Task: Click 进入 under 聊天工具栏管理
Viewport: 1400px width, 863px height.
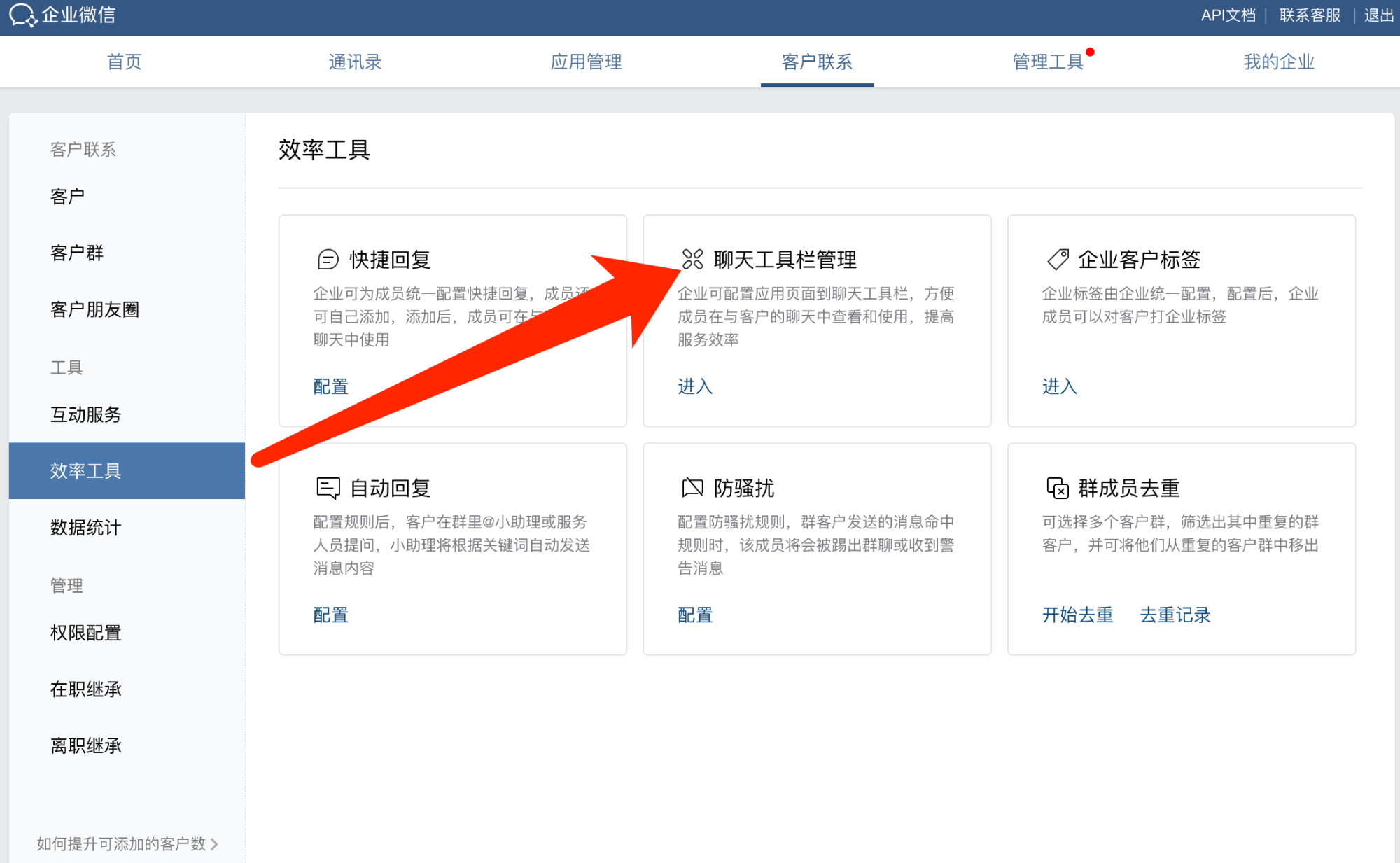Action: pos(695,386)
